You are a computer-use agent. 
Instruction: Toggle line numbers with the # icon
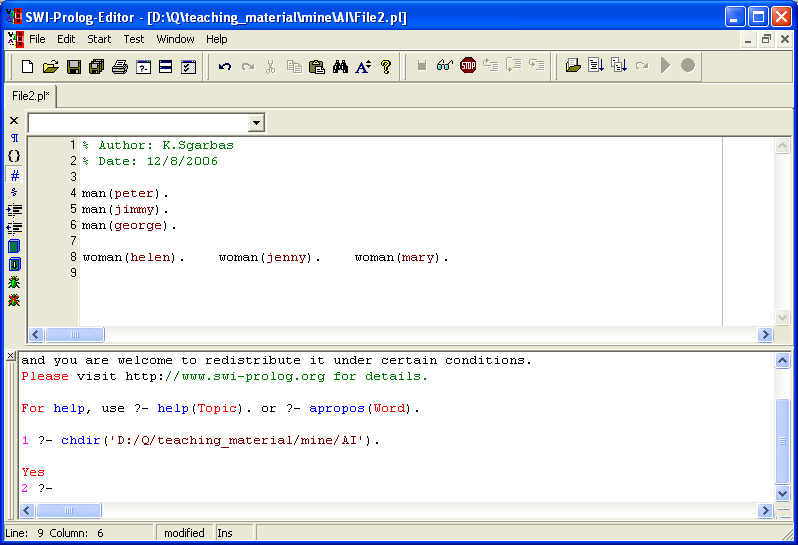click(x=14, y=176)
